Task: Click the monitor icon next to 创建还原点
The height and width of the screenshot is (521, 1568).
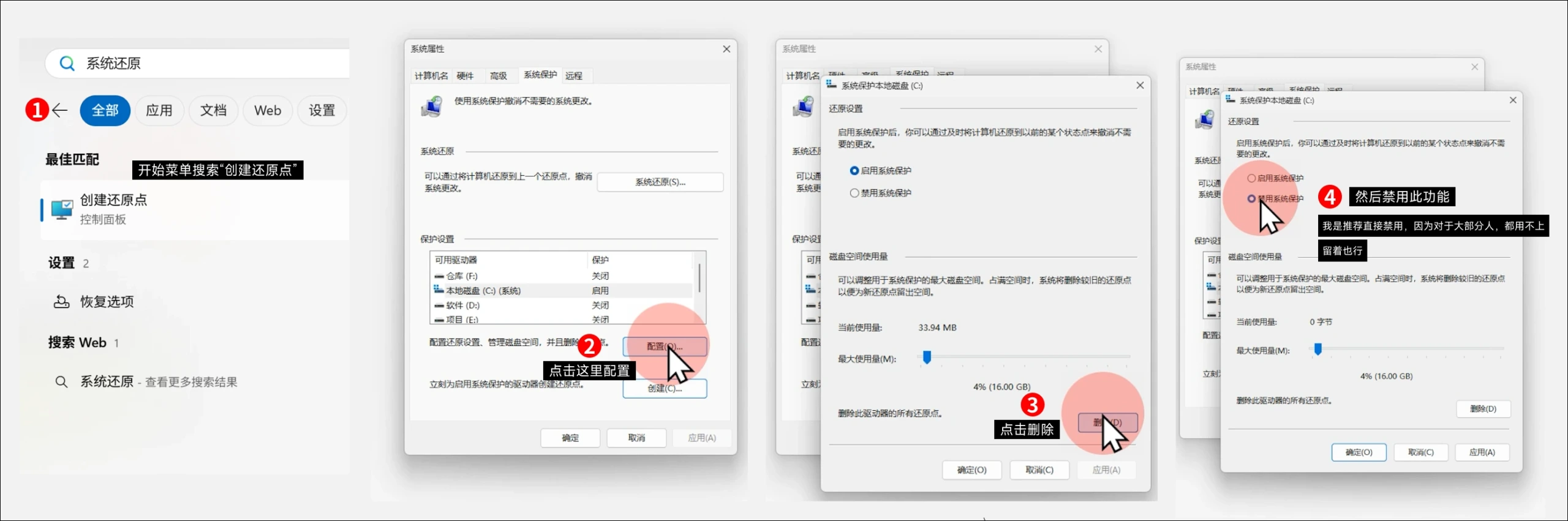Action: click(61, 209)
